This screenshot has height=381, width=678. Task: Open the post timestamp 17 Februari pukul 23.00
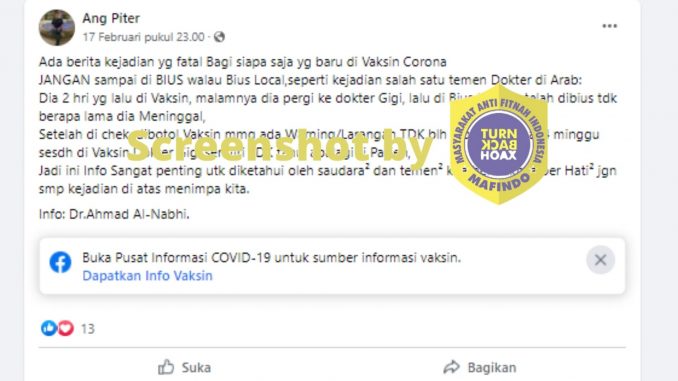[x=144, y=37]
